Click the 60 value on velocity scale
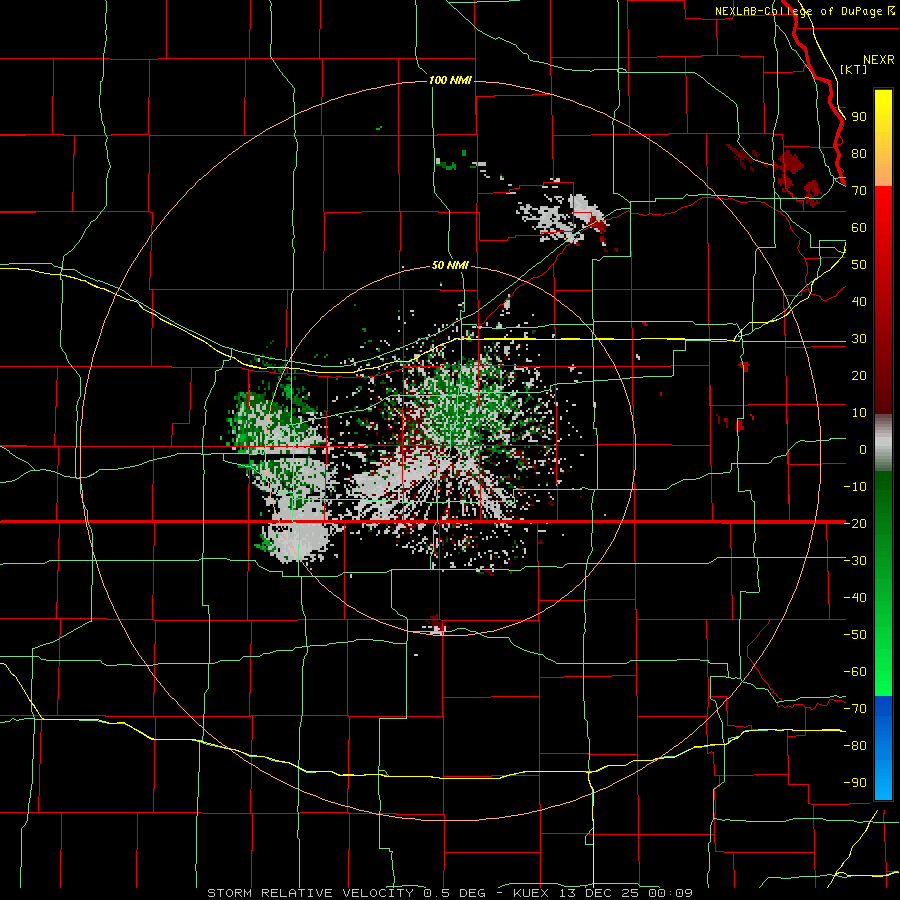Viewport: 900px width, 900px height. click(x=859, y=228)
